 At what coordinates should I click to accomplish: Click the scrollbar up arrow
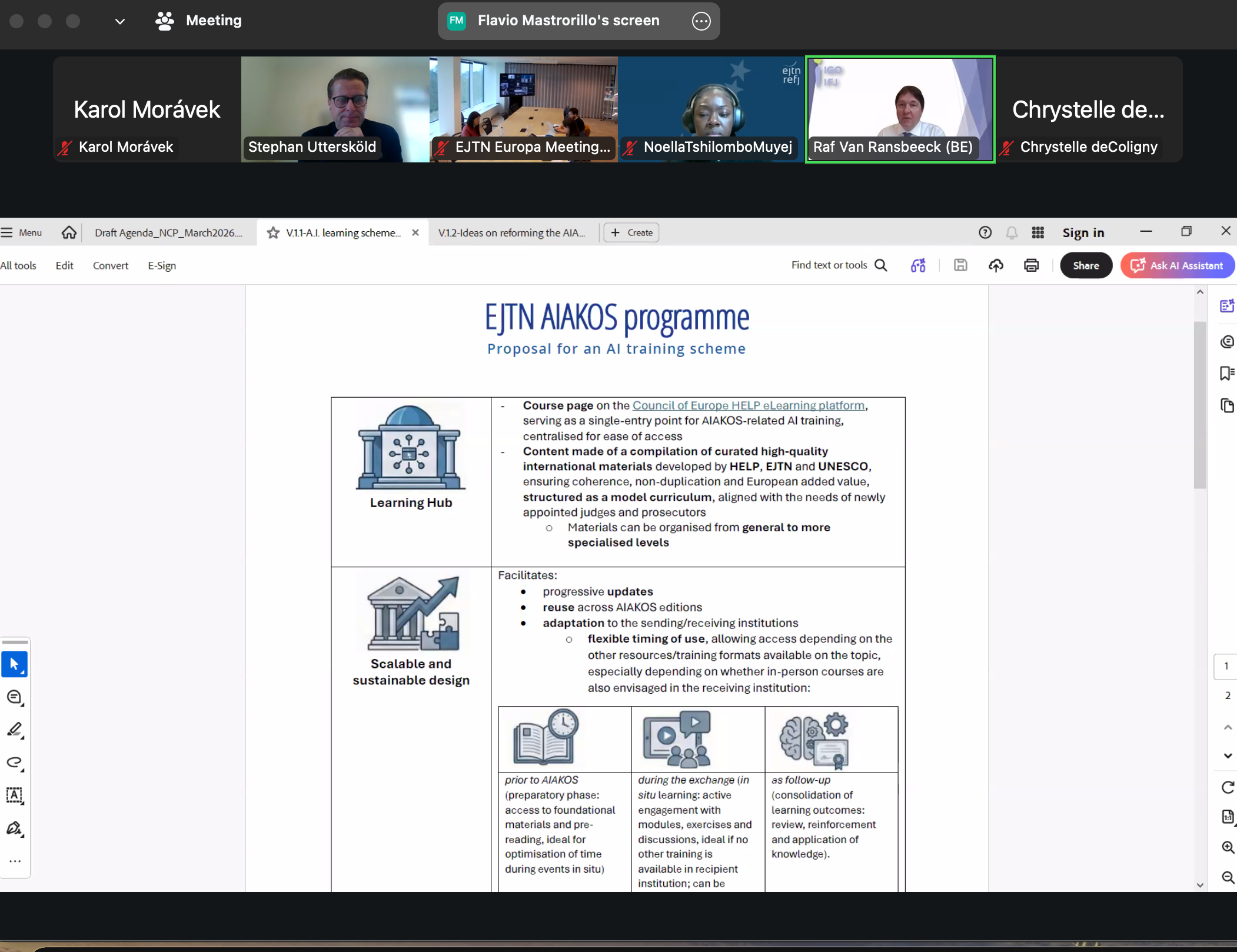coord(1200,292)
